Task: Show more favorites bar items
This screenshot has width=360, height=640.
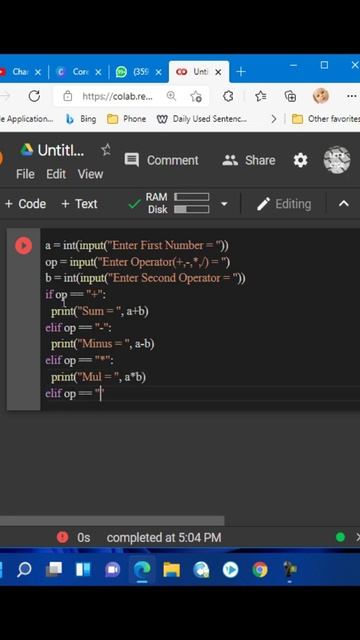Action: pyautogui.click(x=273, y=119)
